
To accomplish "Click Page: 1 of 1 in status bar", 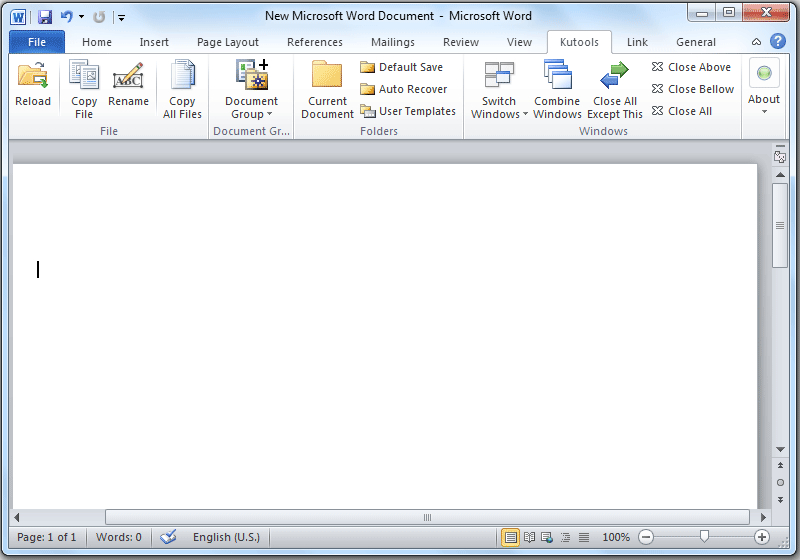I will pyautogui.click(x=46, y=537).
